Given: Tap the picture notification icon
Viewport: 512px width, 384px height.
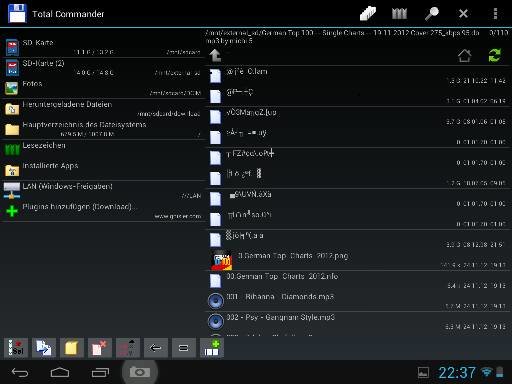Looking at the screenshot, I should tap(423, 372).
